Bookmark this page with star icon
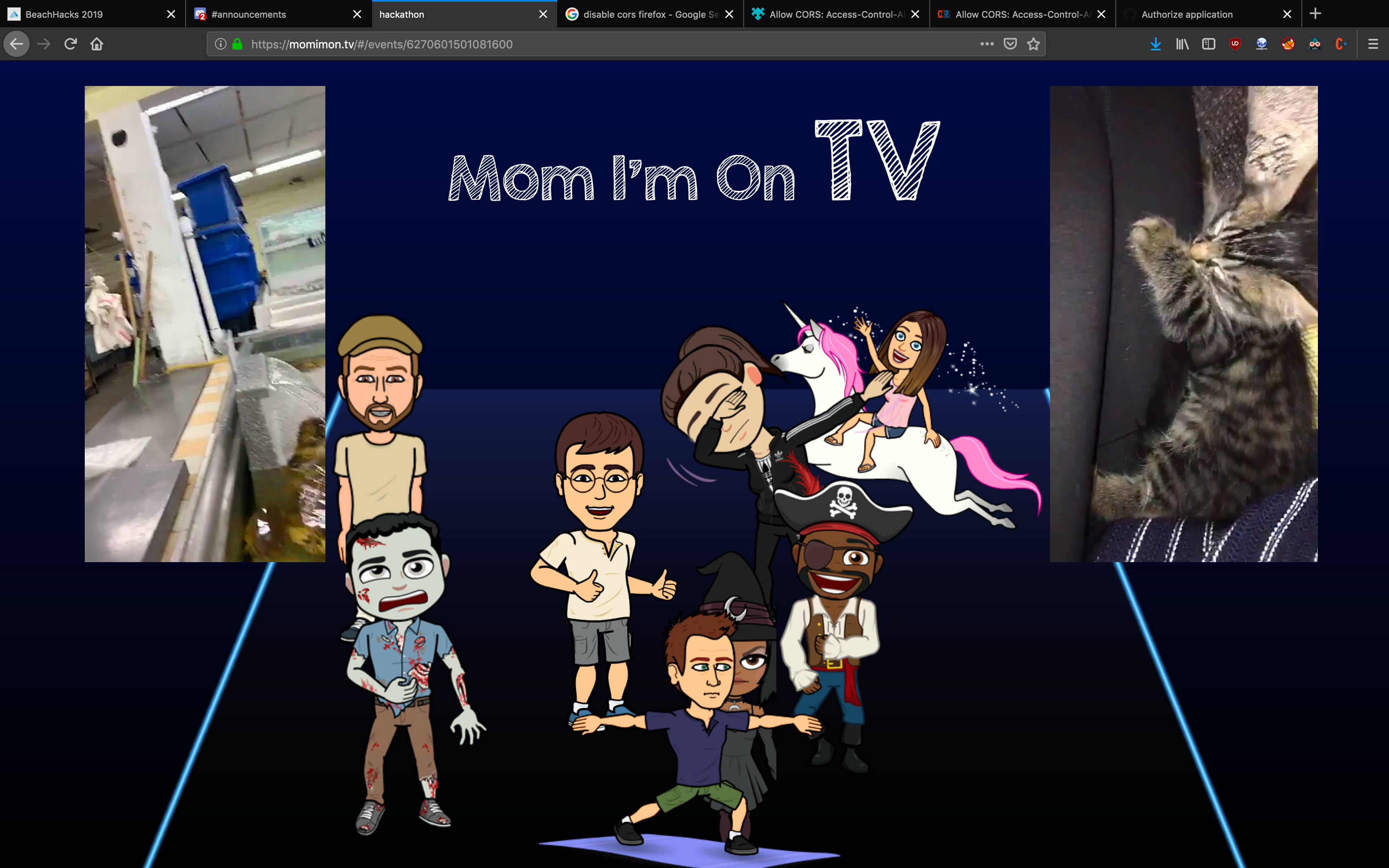 pos(1033,44)
